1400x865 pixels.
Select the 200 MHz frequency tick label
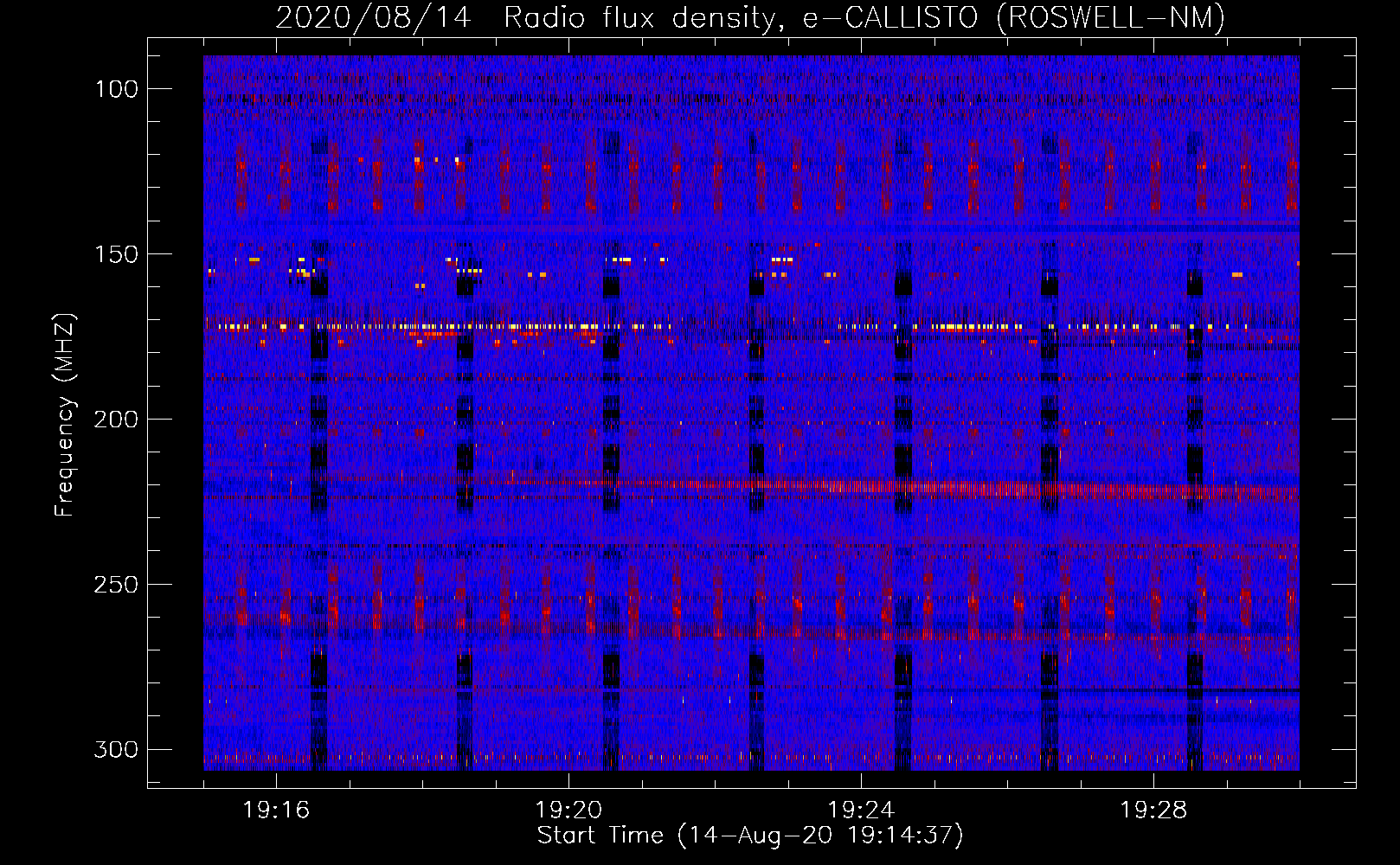115,420
